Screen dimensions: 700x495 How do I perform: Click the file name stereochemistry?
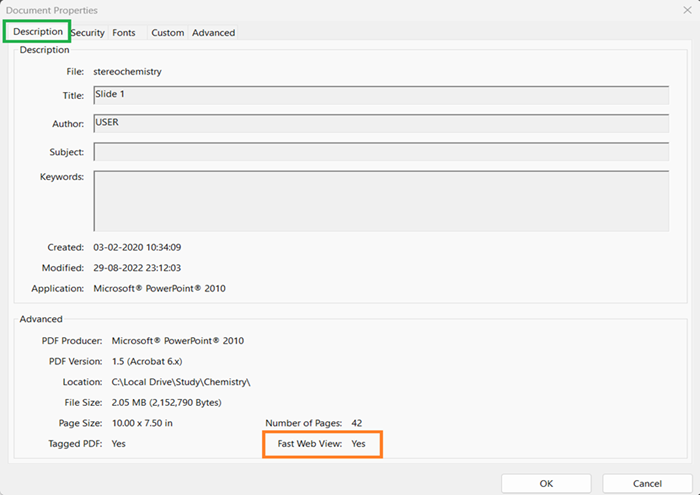click(x=128, y=72)
